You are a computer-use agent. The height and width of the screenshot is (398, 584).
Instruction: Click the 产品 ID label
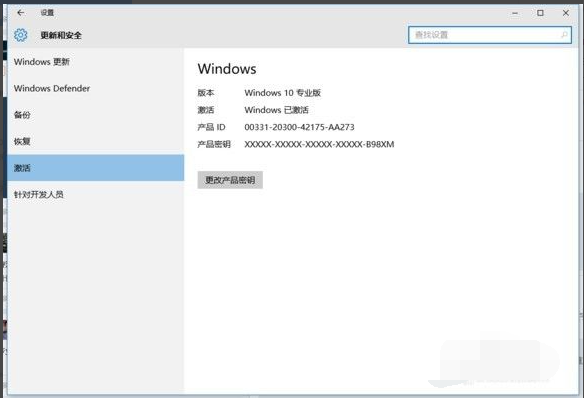pos(211,127)
